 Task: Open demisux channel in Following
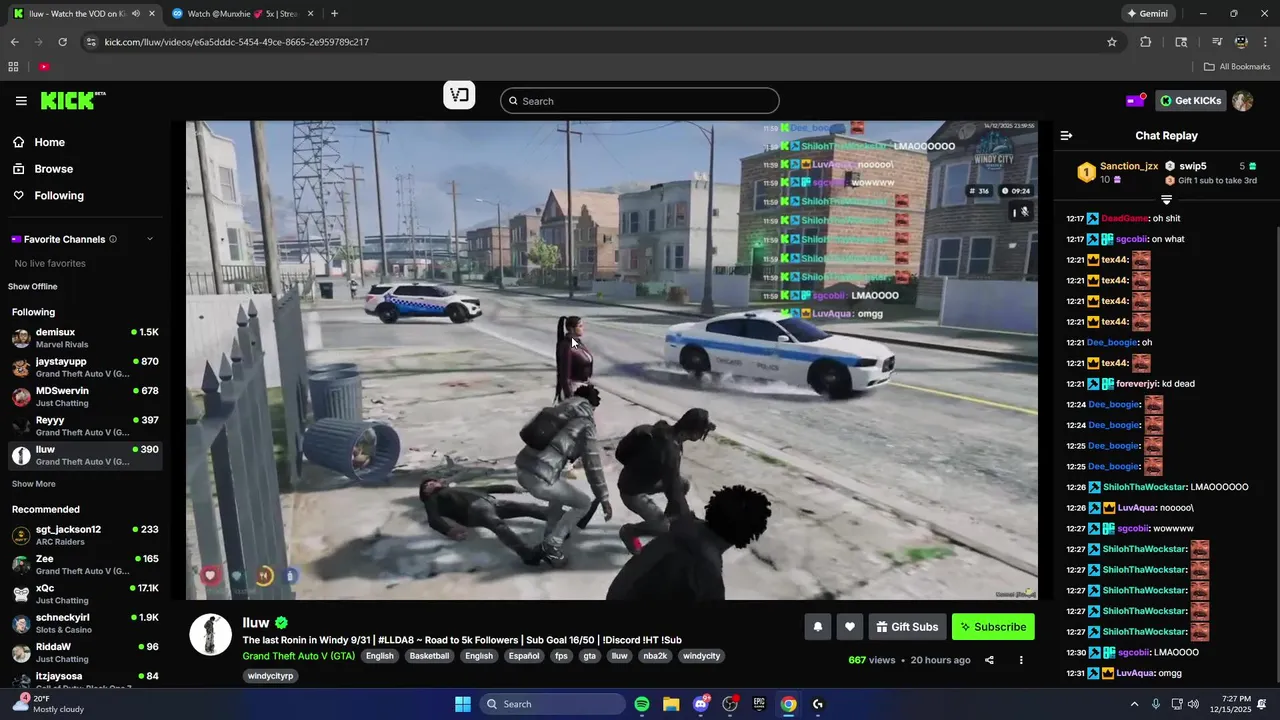point(85,338)
